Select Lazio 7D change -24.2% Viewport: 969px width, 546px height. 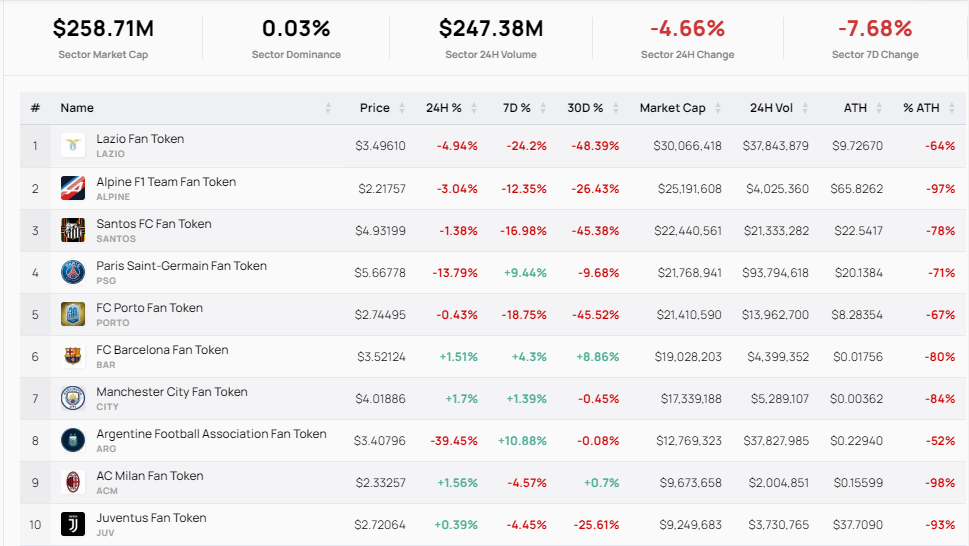[x=527, y=146]
